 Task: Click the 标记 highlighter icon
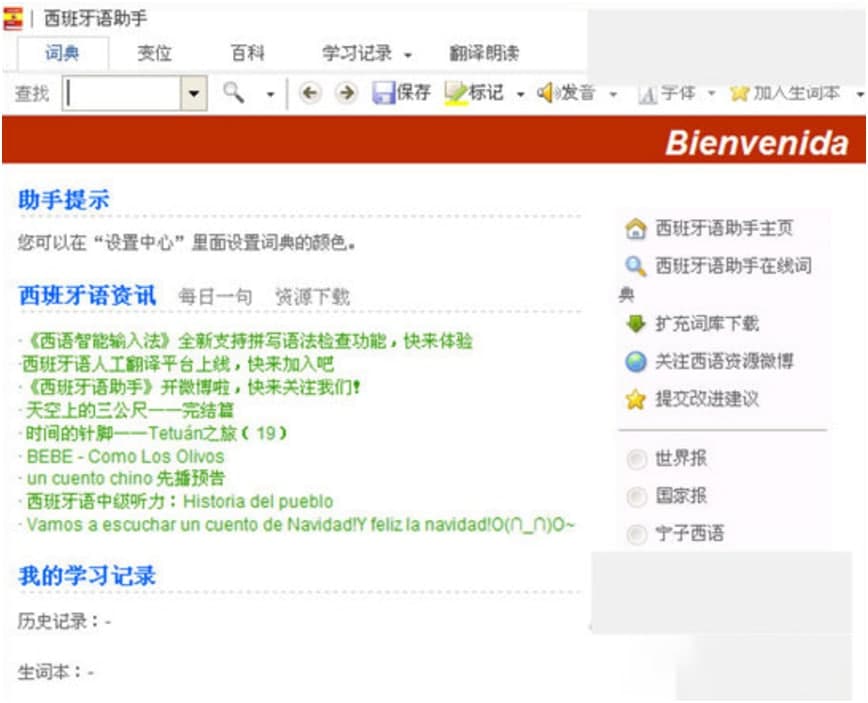coord(456,93)
